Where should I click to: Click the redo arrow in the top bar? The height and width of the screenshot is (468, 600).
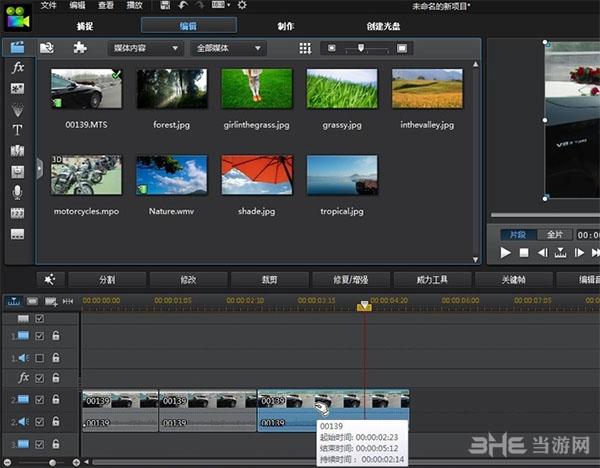pos(200,5)
